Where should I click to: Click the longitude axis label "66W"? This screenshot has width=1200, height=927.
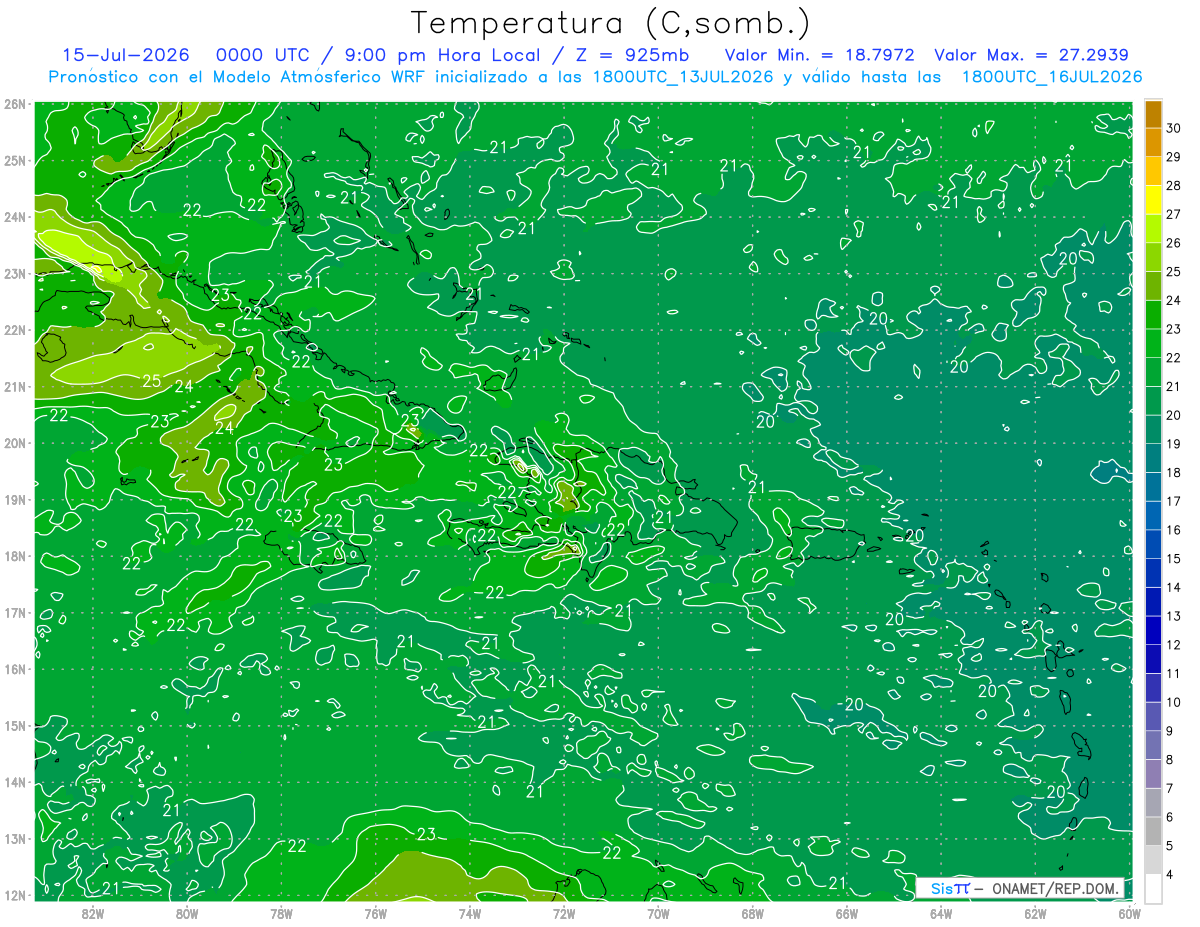click(847, 914)
